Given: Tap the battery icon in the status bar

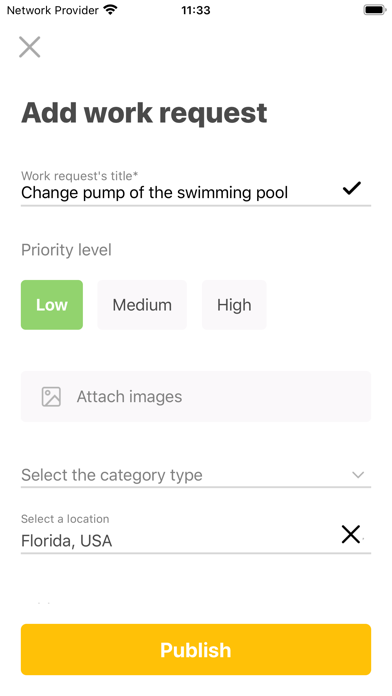Looking at the screenshot, I should 375,10.
